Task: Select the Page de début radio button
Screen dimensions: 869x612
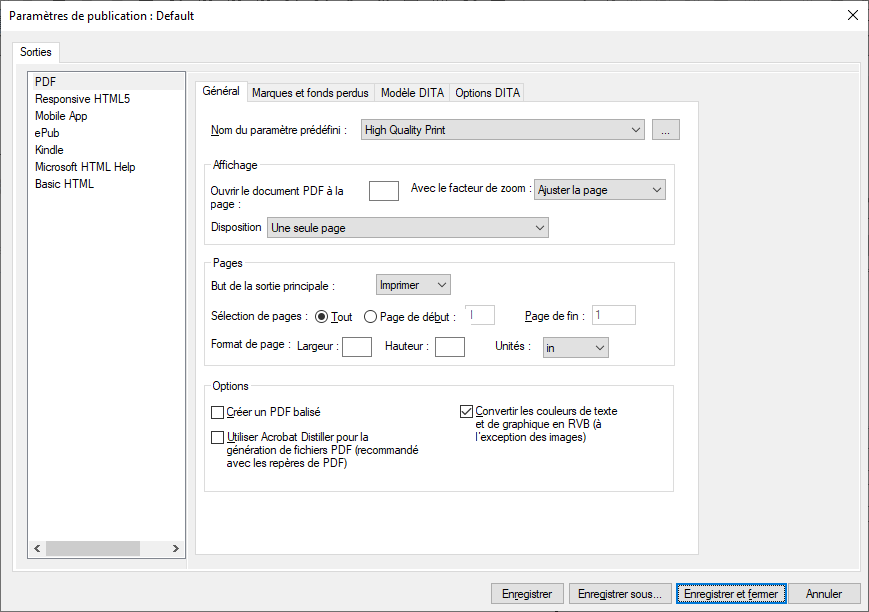Action: [x=371, y=316]
